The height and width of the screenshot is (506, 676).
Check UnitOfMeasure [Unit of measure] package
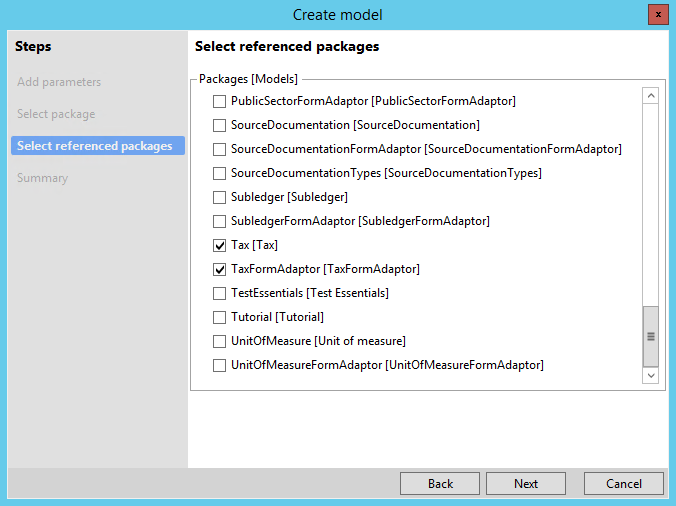click(219, 341)
